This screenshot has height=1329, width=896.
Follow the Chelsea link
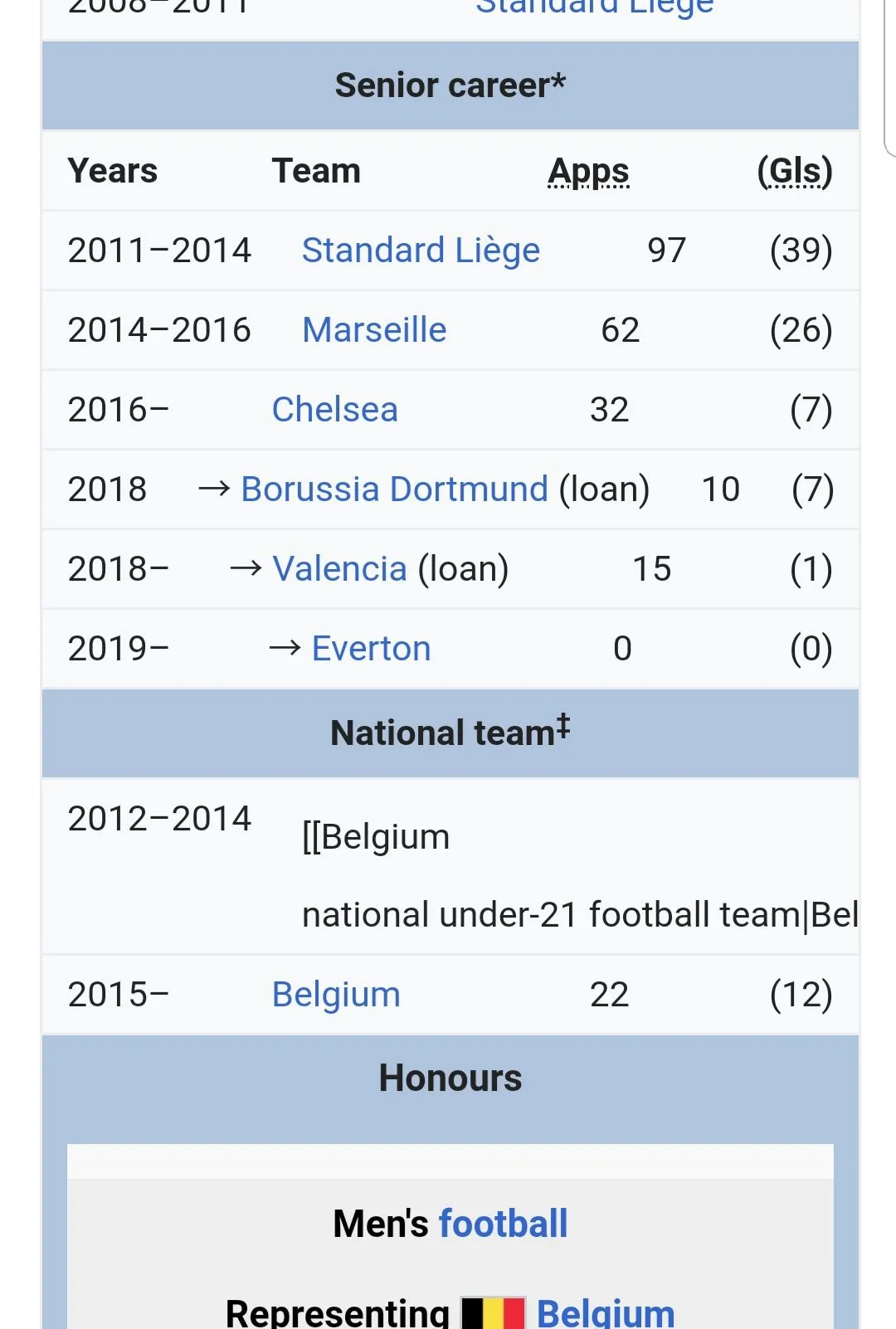coord(335,409)
